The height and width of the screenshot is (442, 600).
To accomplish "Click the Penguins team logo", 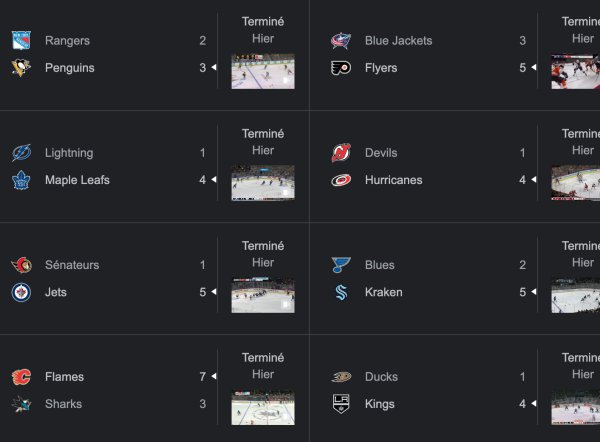I will click(x=21, y=68).
